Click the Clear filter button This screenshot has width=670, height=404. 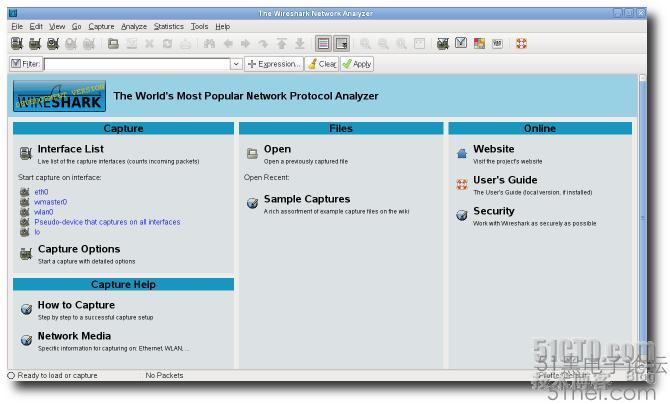[x=322, y=64]
